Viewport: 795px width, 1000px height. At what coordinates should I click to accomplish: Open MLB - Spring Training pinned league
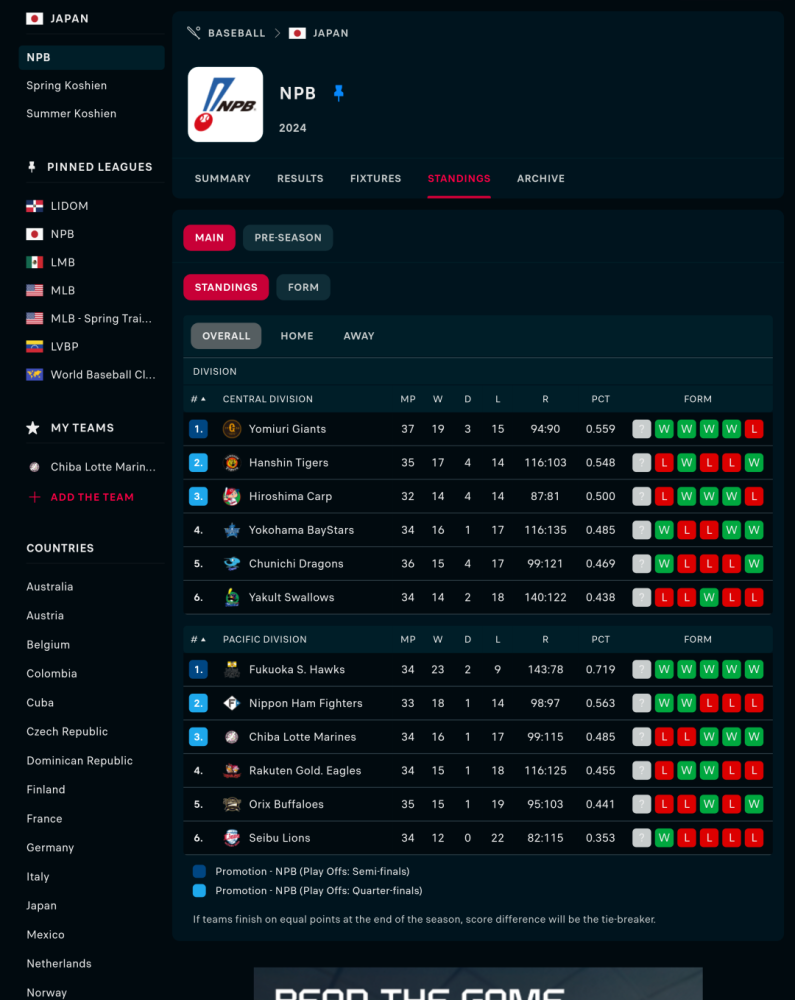(x=101, y=318)
